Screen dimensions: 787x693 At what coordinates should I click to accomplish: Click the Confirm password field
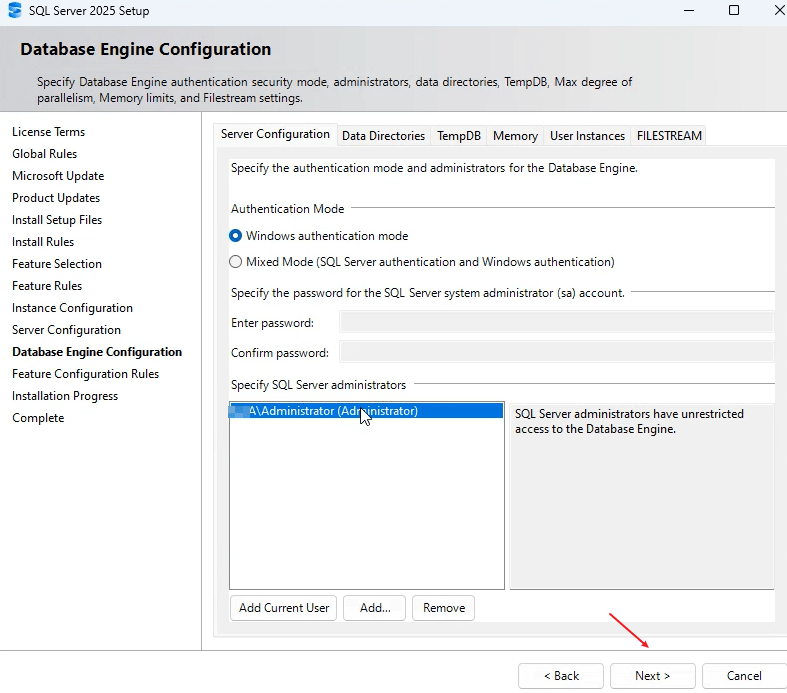pyautogui.click(x=557, y=352)
